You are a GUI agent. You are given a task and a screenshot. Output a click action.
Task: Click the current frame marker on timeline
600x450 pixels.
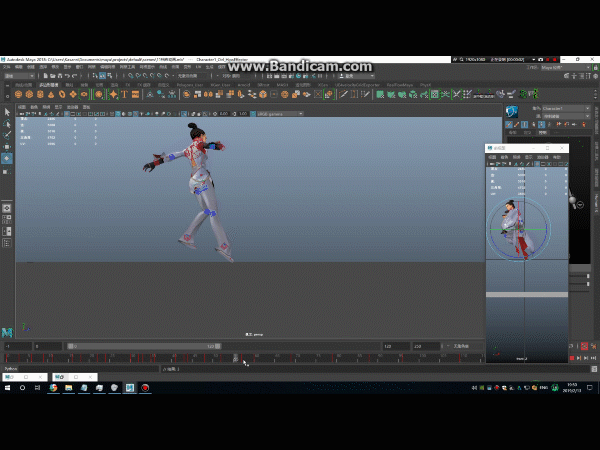pos(235,357)
